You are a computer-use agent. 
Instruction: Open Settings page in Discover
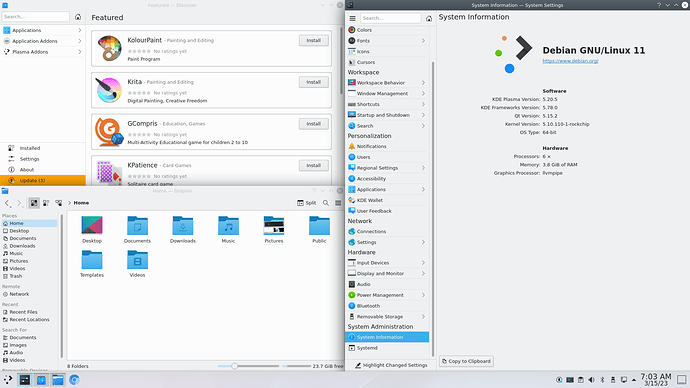(43, 159)
